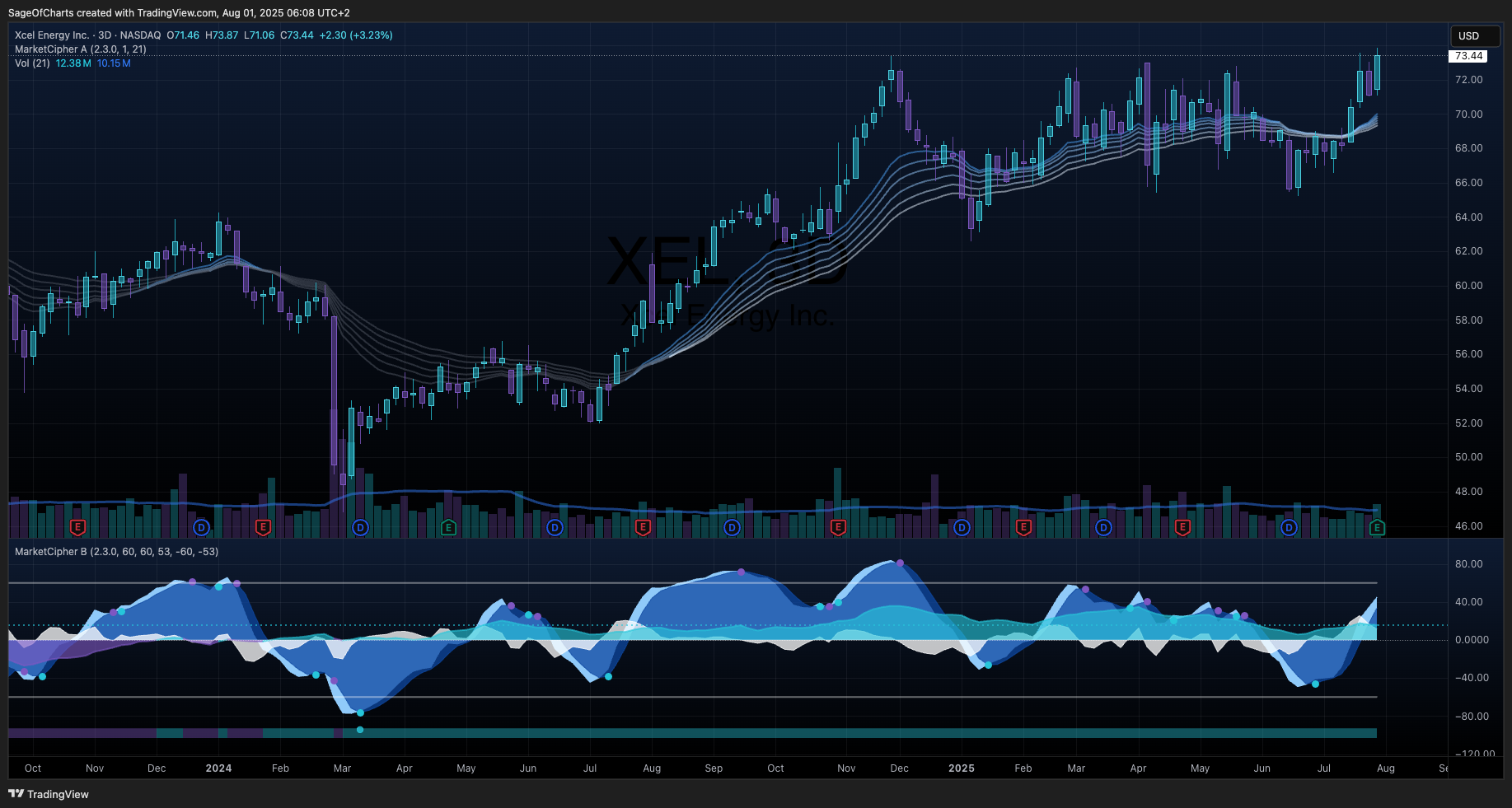This screenshot has width=1512, height=808.
Task: Click the volume average value 10.15 M
Action: 114,63
